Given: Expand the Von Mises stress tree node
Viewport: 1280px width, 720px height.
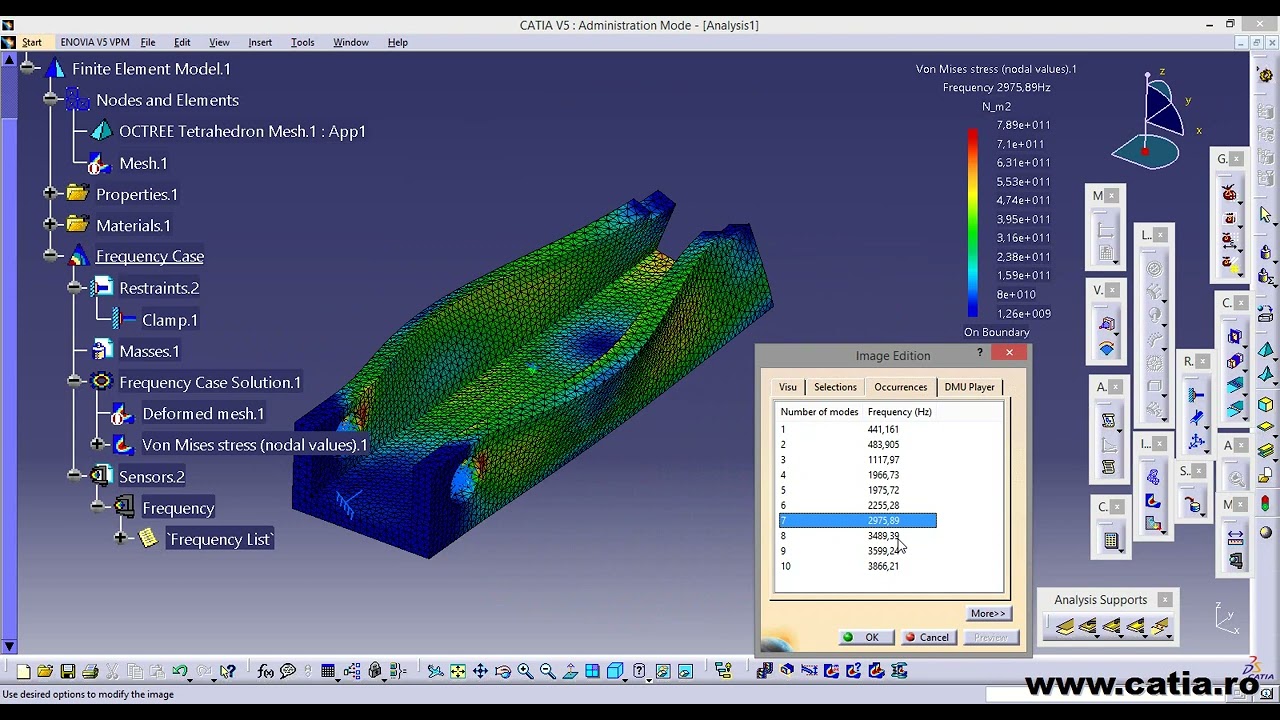Looking at the screenshot, I should (98, 444).
